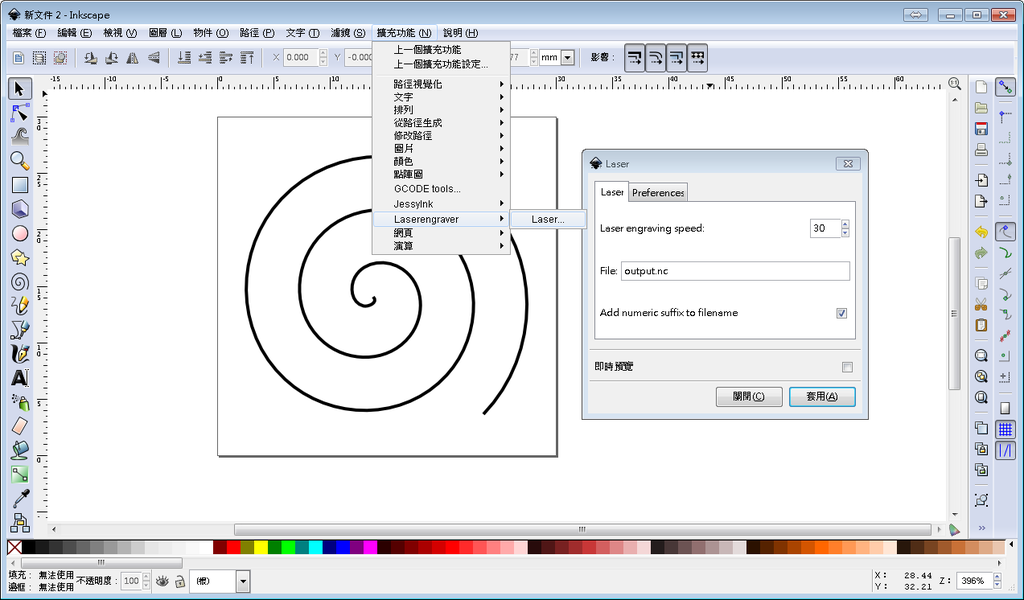Viewport: 1024px width, 600px height.
Task: Toggle first 影響 scale stroke button
Action: tap(634, 58)
